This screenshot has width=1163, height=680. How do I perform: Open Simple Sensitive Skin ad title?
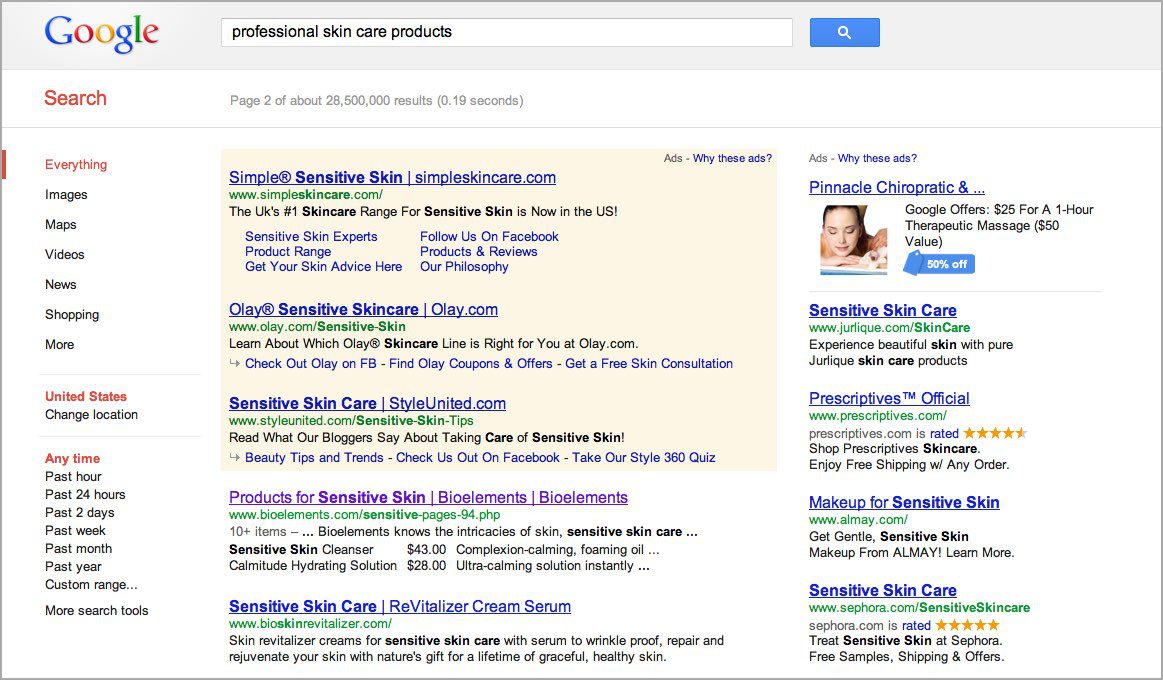[x=392, y=177]
